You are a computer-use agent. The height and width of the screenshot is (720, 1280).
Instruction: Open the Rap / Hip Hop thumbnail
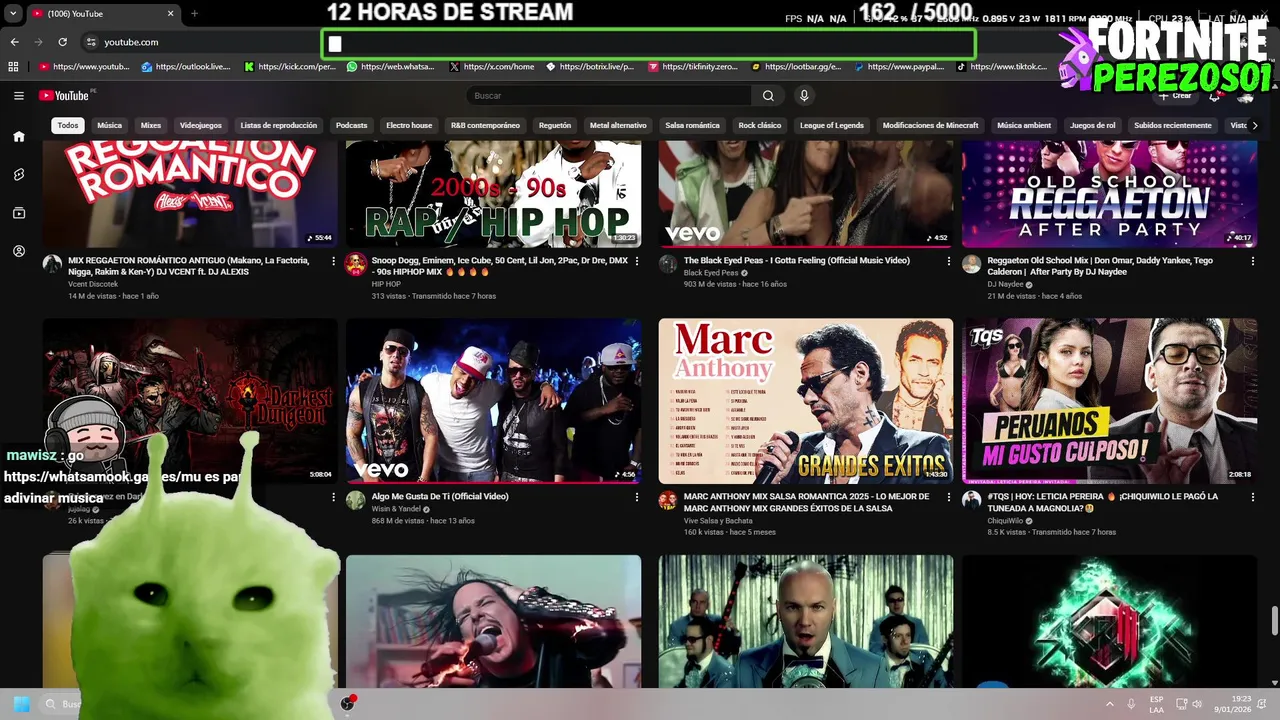[x=494, y=195]
